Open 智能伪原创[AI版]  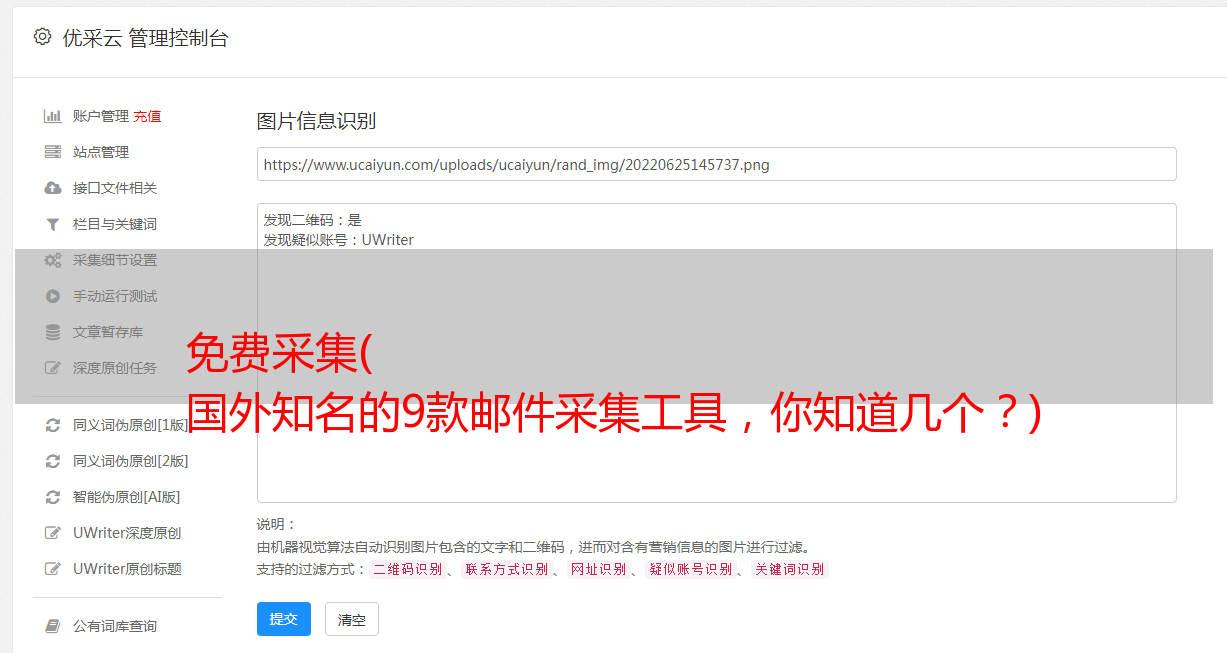(127, 497)
